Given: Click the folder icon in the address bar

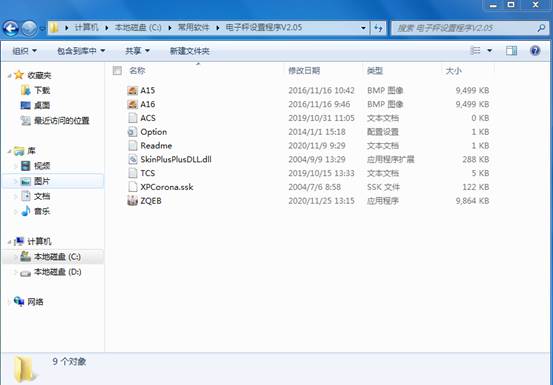Looking at the screenshot, I should [x=54, y=28].
